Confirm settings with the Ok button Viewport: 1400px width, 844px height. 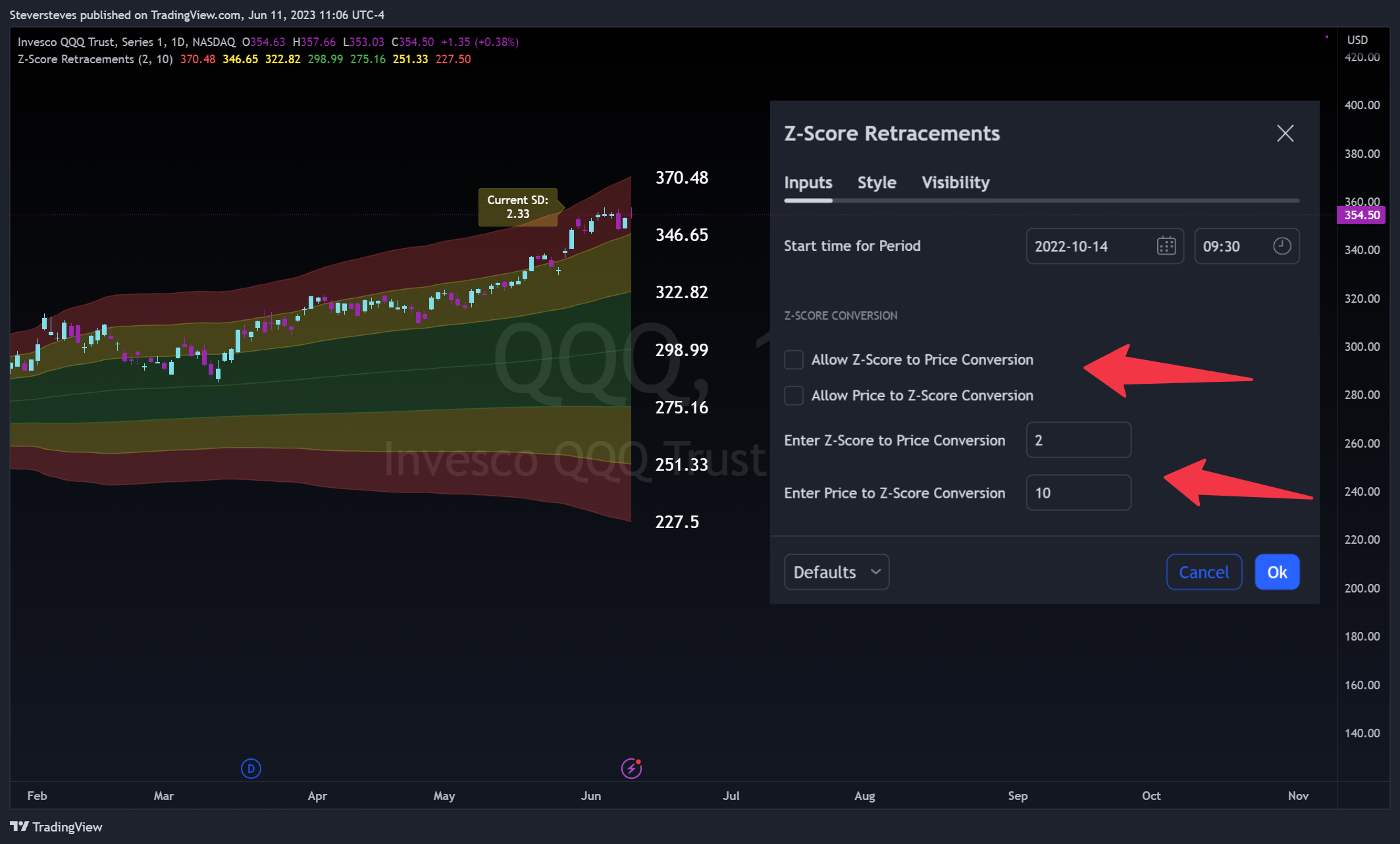click(1277, 572)
